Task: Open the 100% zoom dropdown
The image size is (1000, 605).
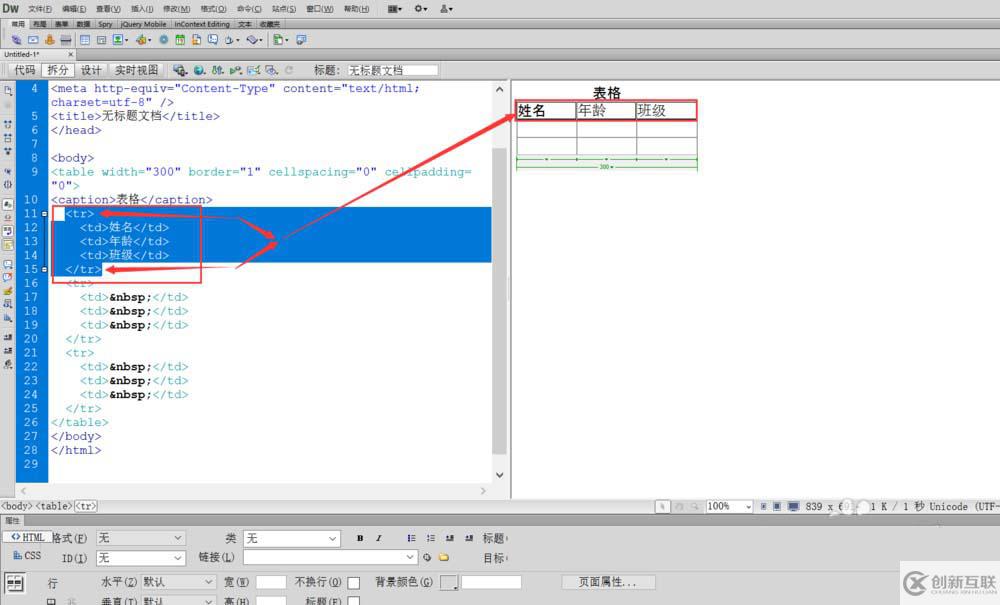Action: coord(729,506)
